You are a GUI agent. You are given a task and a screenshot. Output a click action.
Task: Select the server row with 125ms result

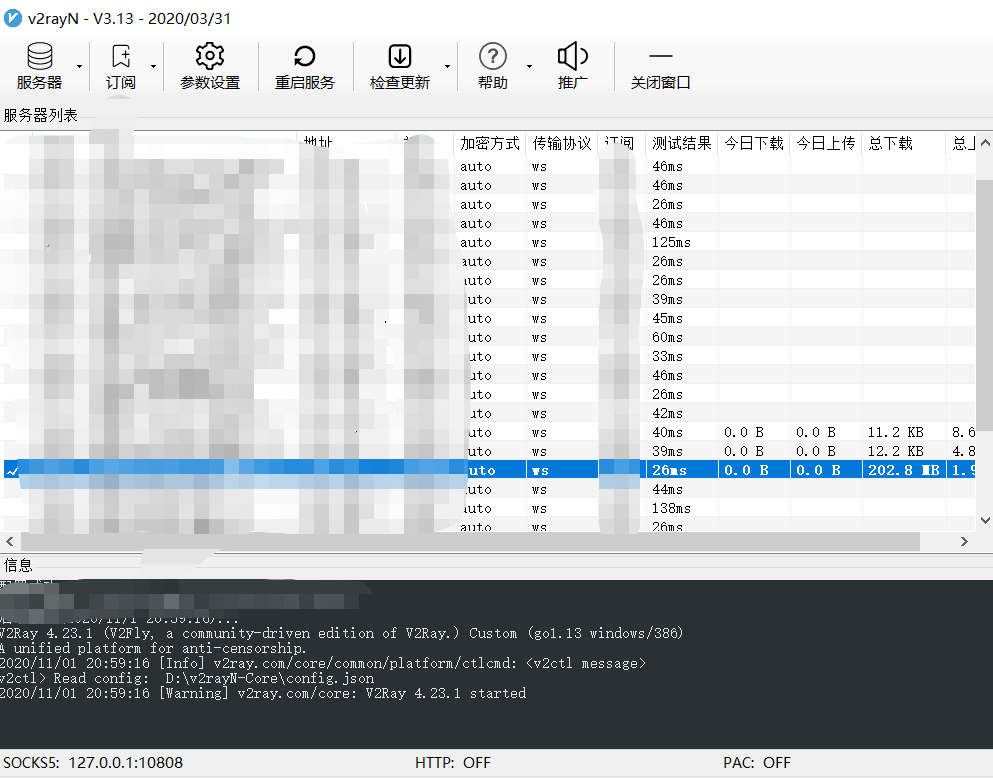click(488, 242)
